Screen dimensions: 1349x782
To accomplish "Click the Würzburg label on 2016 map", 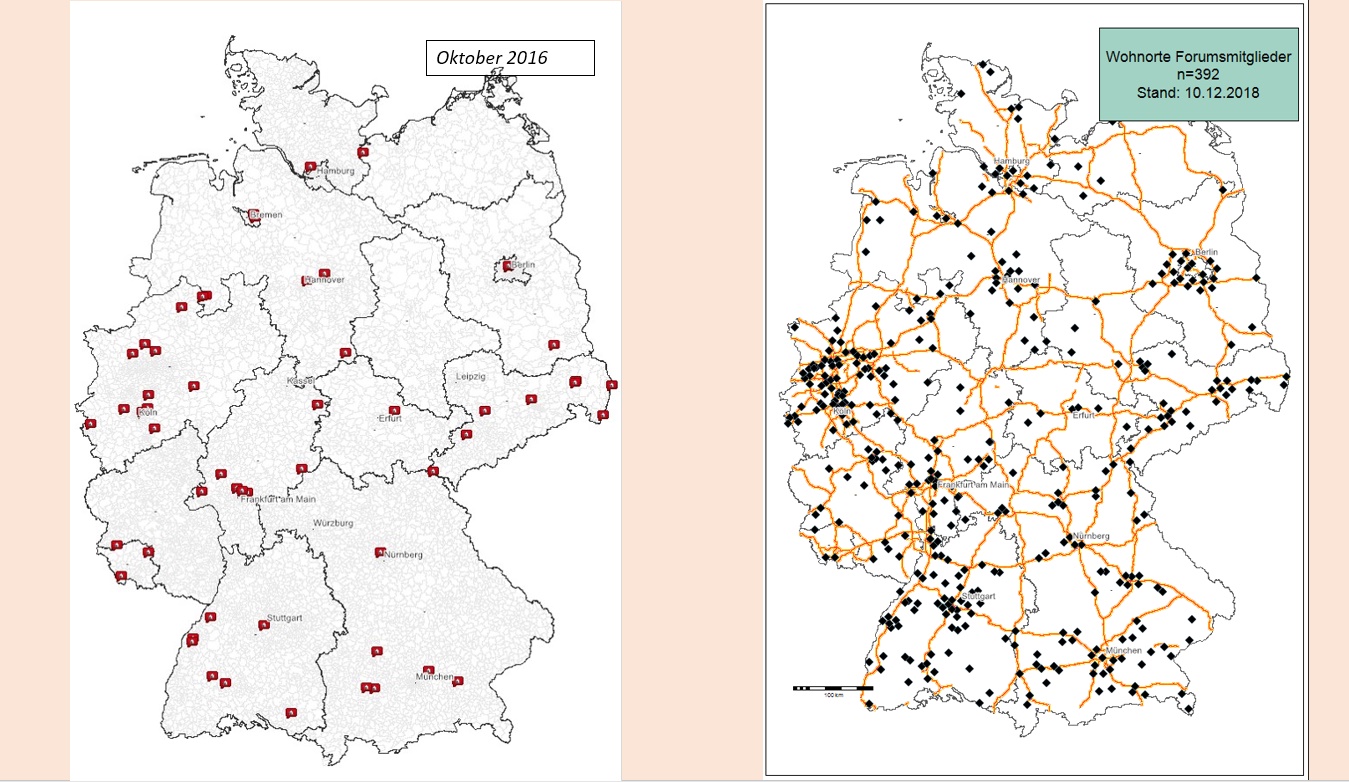I will tap(334, 523).
